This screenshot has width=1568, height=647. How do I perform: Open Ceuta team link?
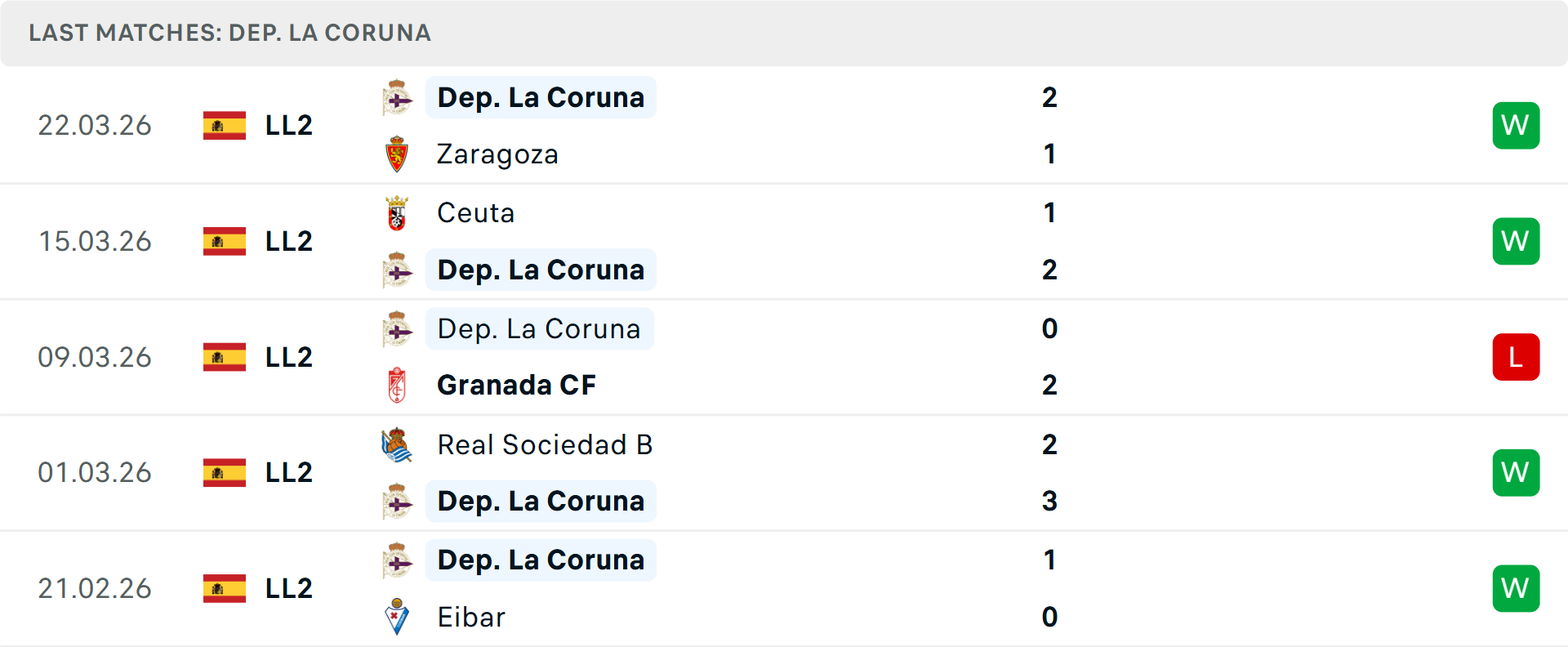pyautogui.click(x=475, y=213)
